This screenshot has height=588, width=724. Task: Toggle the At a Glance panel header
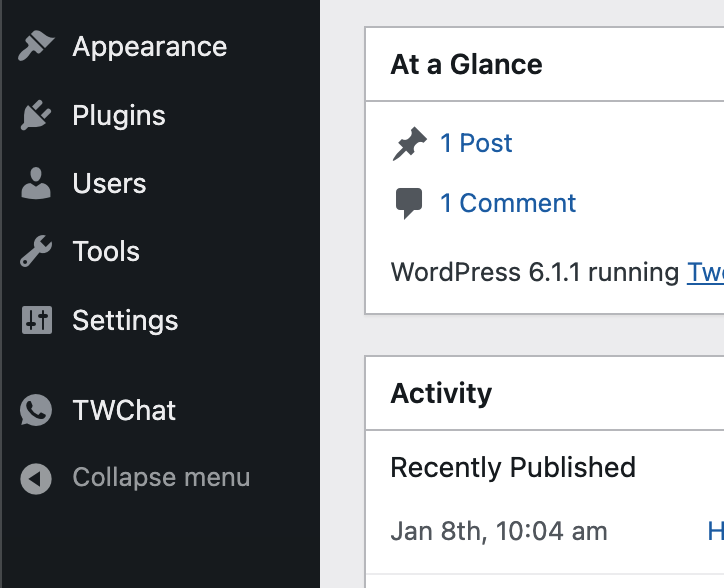[x=545, y=64]
